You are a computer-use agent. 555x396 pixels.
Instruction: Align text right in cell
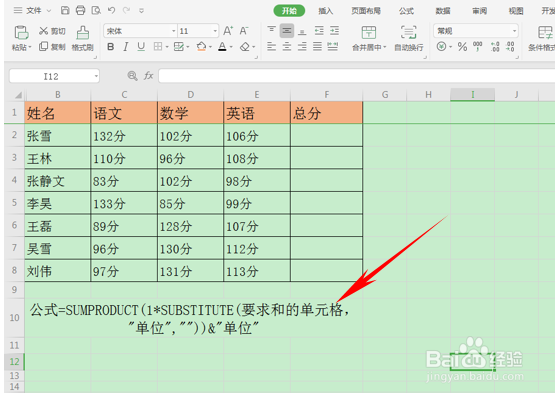(x=302, y=46)
